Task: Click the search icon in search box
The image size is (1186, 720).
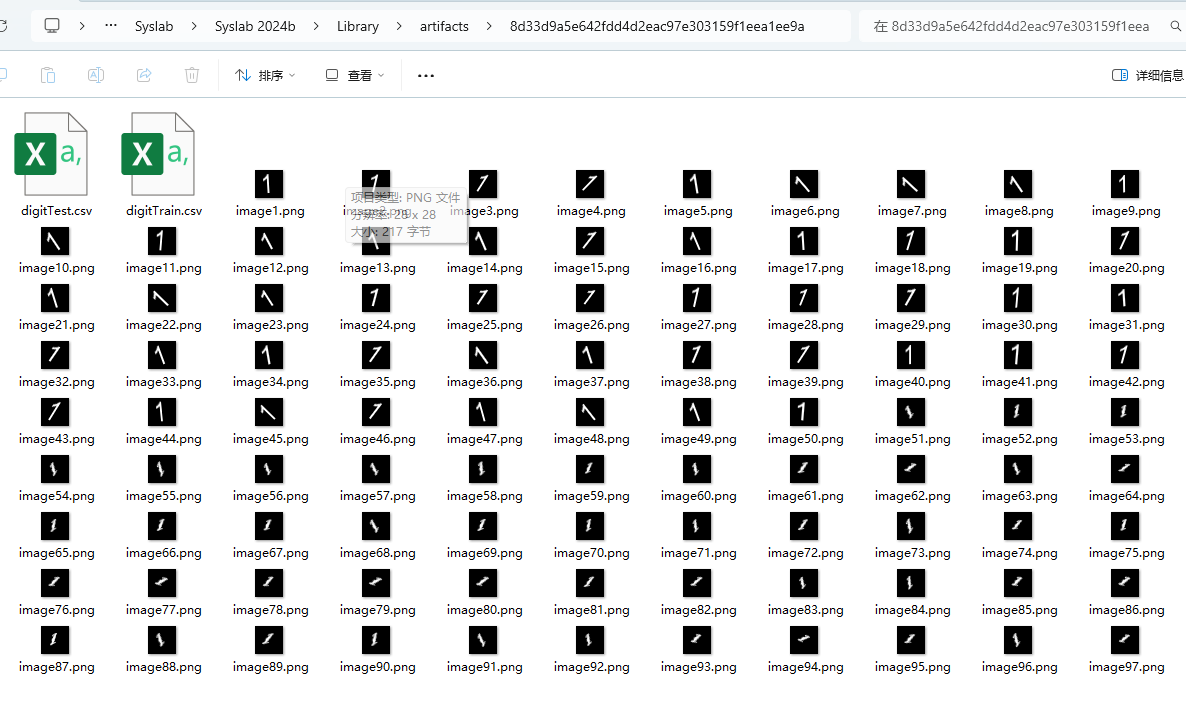Action: coord(1175,26)
